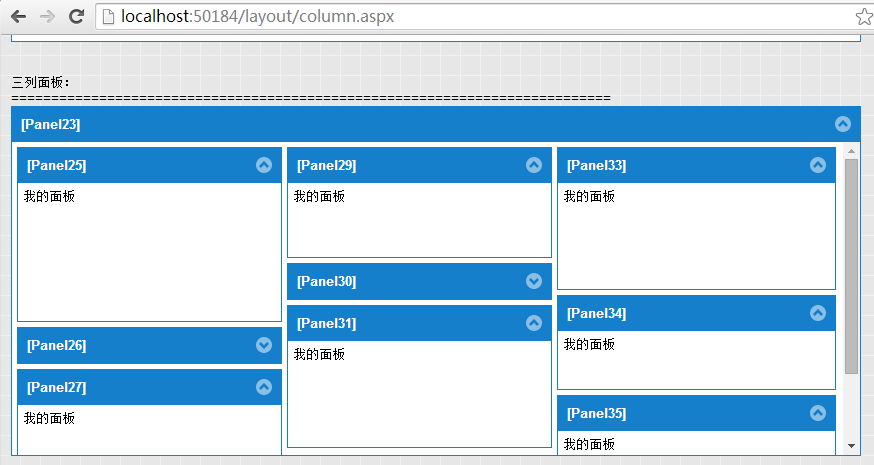874x465 pixels.
Task: Collapse Panel33 with its up-arrow icon
Action: coord(818,165)
